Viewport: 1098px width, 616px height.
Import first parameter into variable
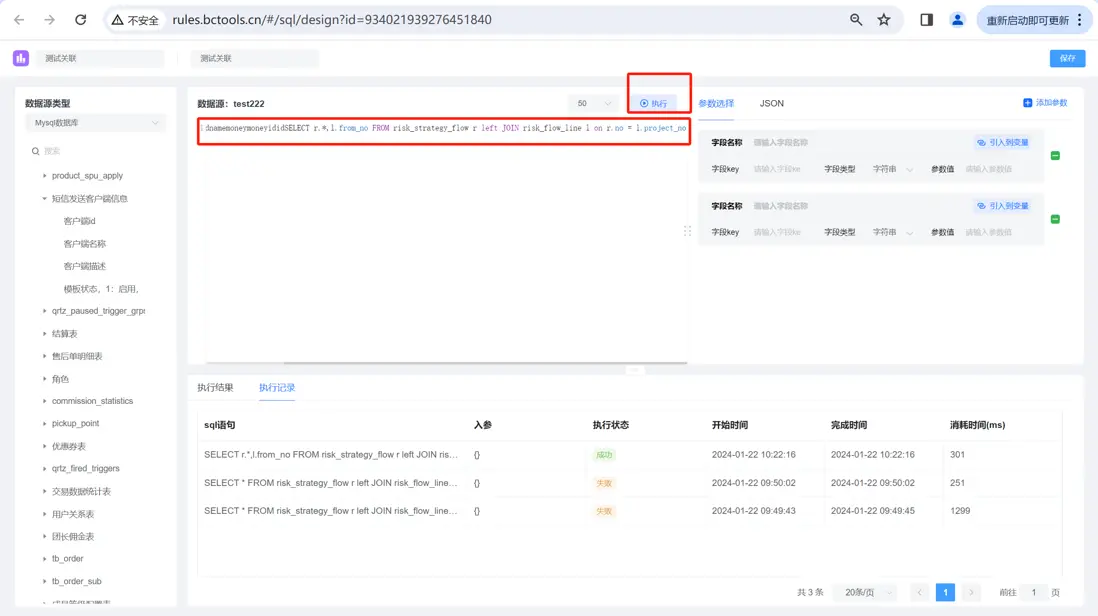(x=1003, y=142)
